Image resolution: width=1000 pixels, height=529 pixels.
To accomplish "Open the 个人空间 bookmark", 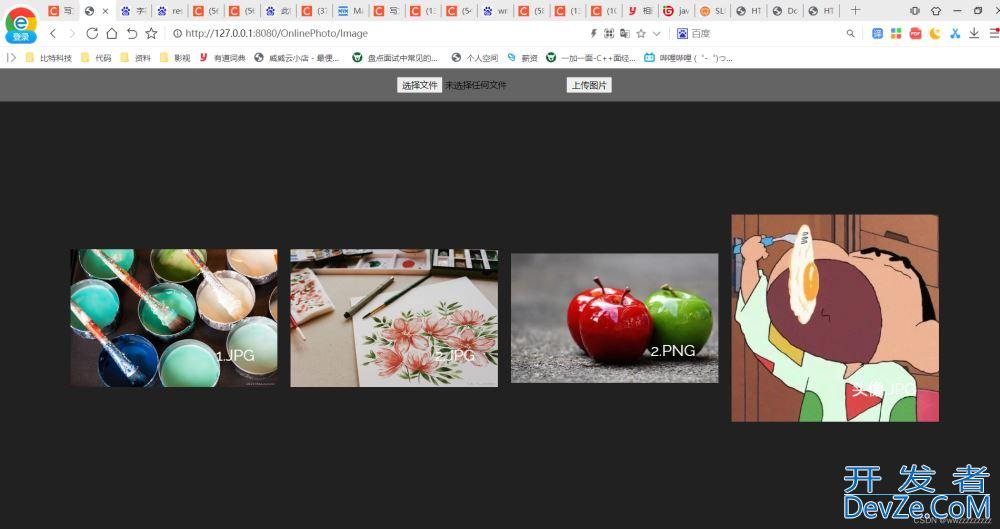I will pos(474,57).
